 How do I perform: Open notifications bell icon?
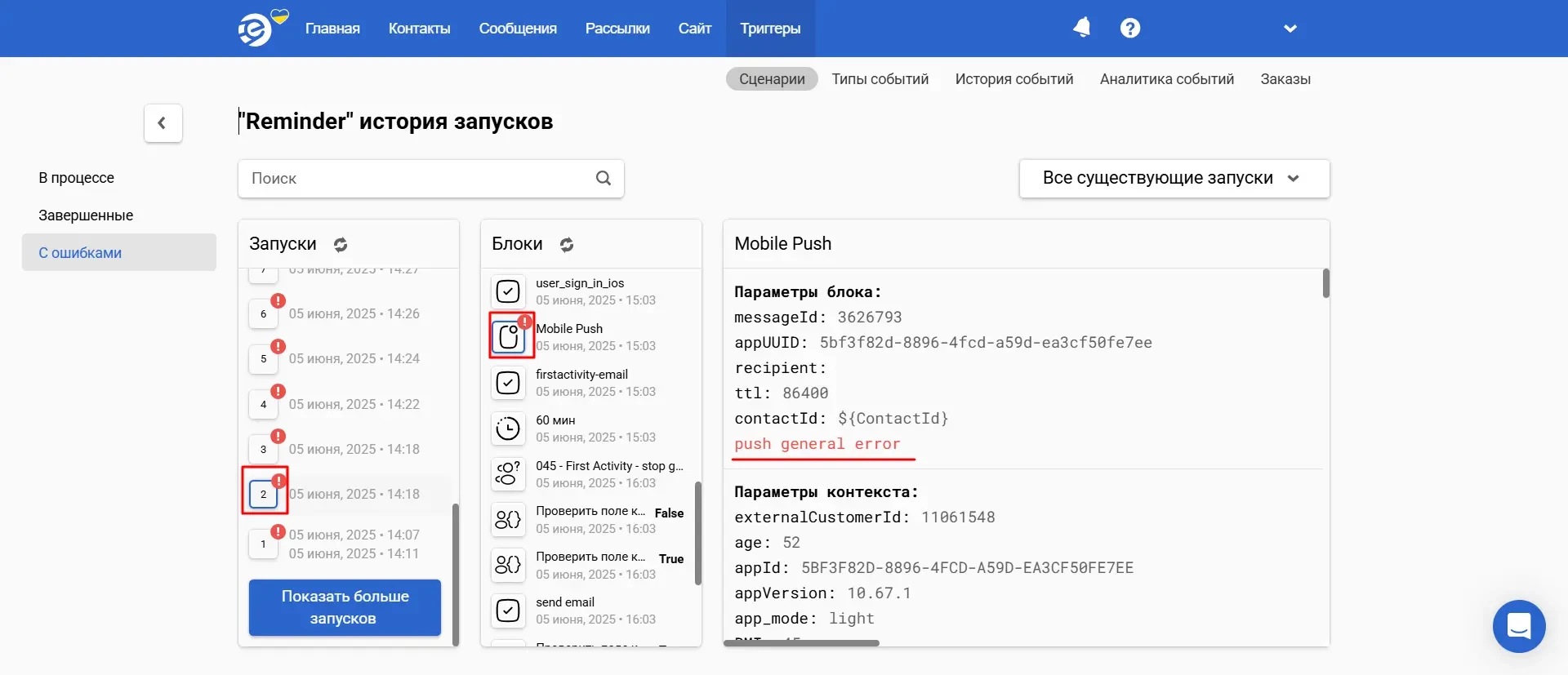click(x=1082, y=28)
